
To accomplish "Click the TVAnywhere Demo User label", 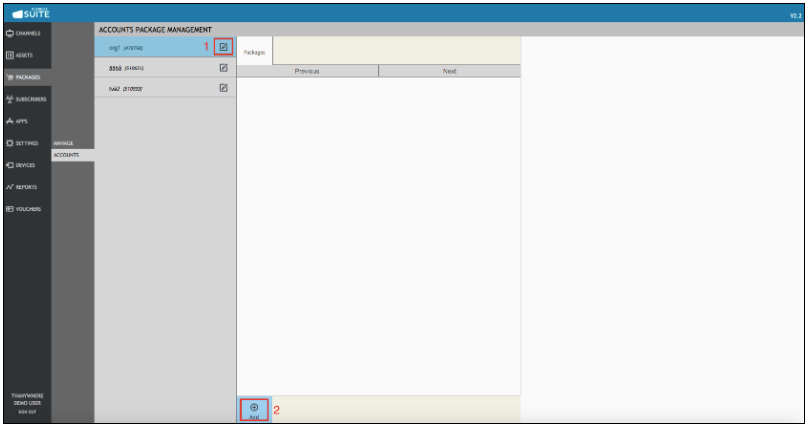I will click(27, 399).
